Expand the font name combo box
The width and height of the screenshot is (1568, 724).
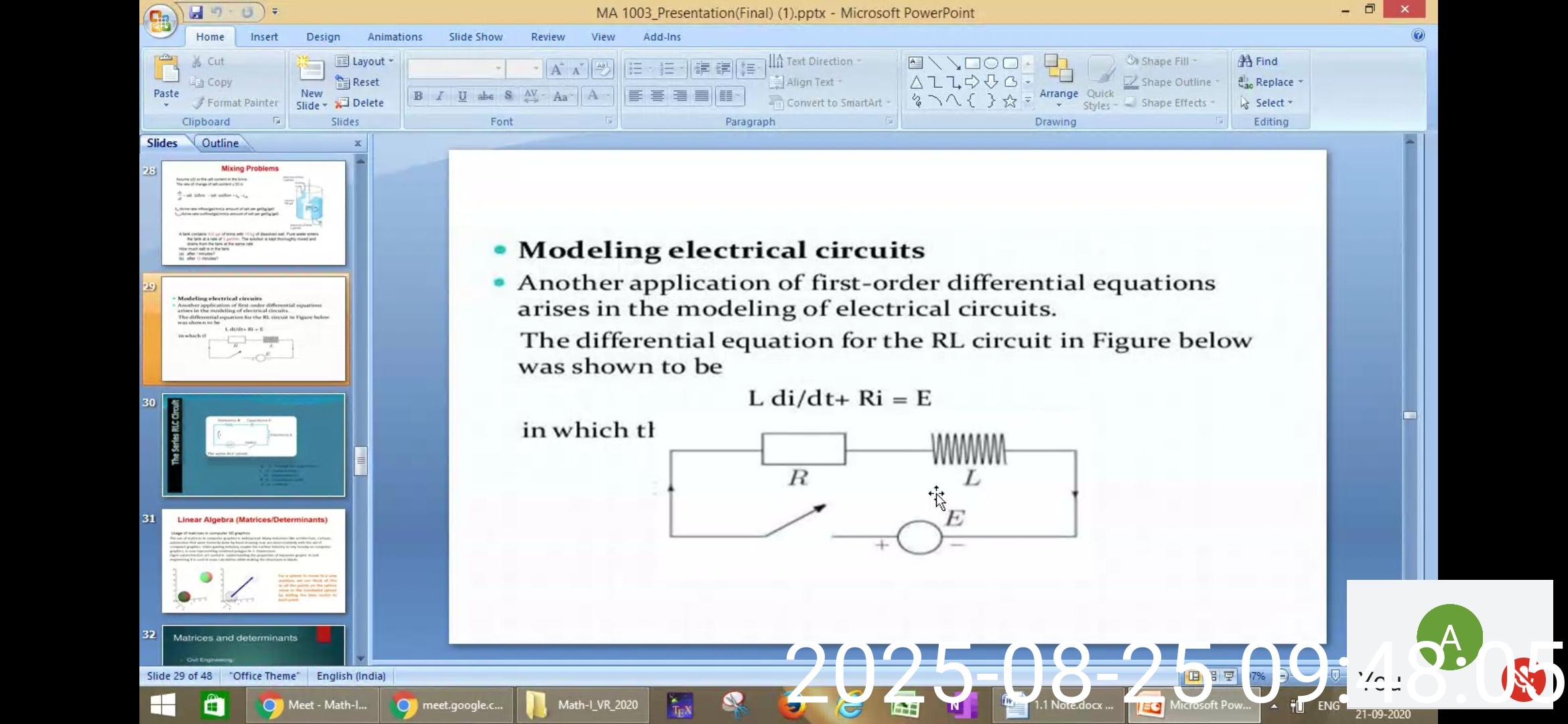[x=498, y=68]
